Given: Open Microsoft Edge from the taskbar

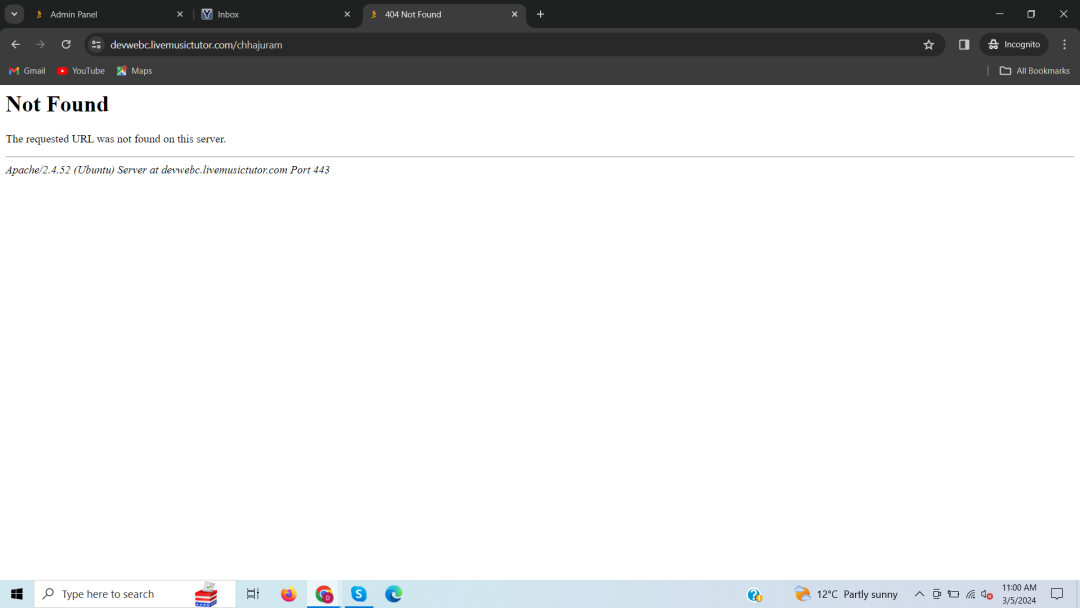Looking at the screenshot, I should (x=394, y=594).
